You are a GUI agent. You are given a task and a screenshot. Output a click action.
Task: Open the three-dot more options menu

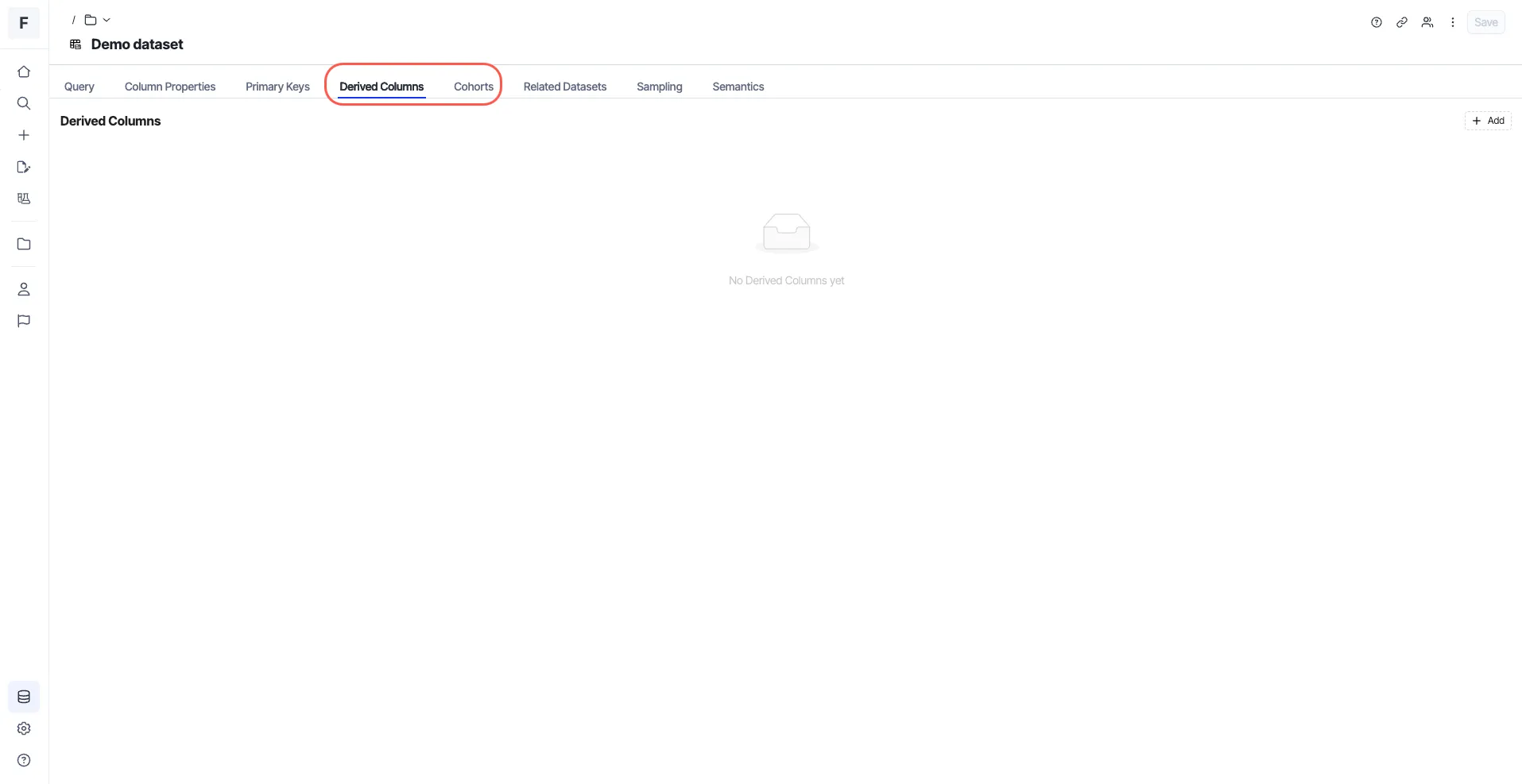(1453, 22)
